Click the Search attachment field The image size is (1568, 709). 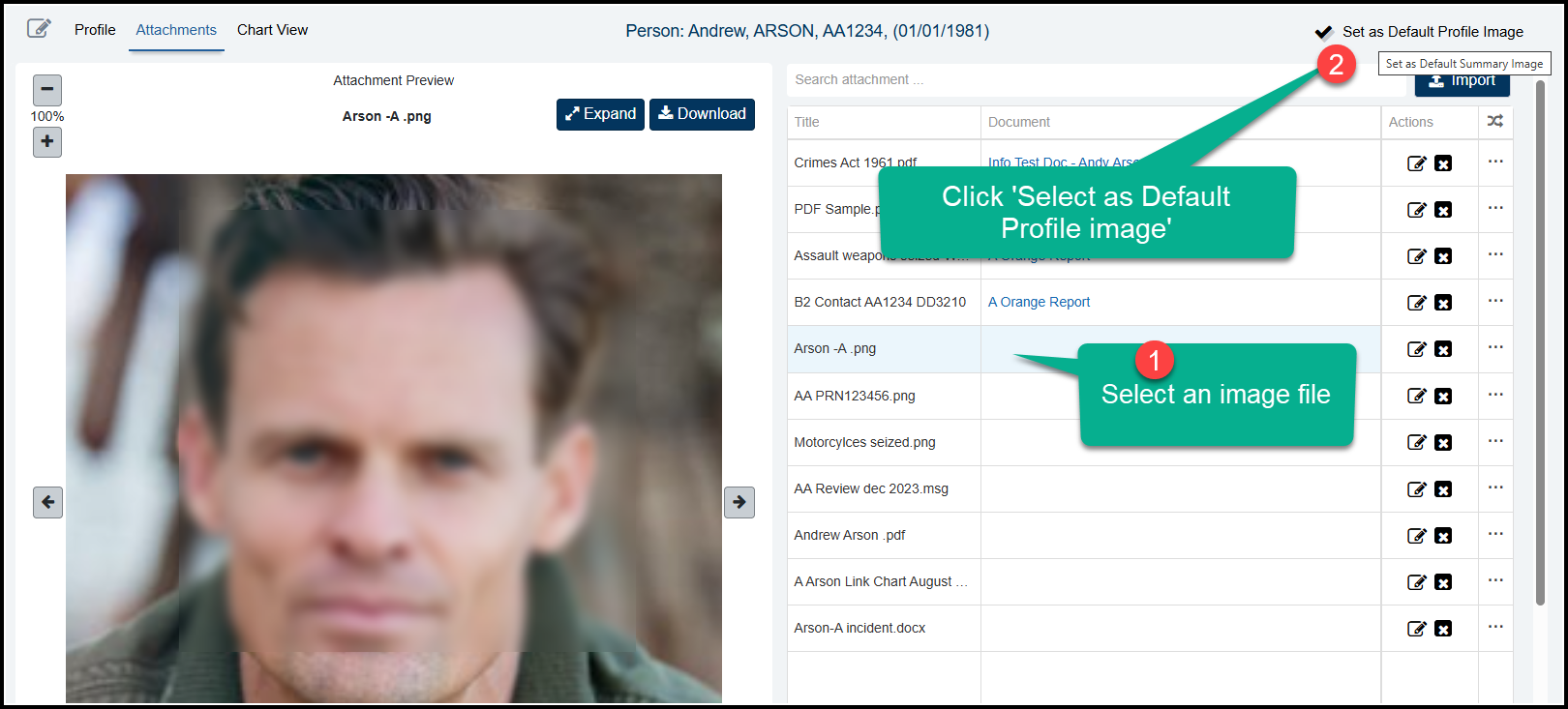tap(1094, 79)
